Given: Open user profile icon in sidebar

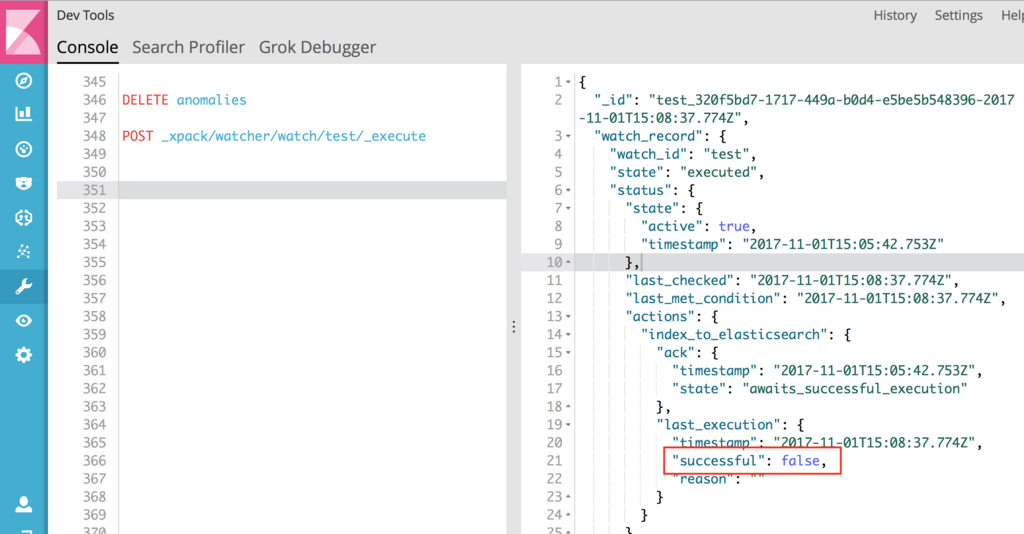Looking at the screenshot, I should pyautogui.click(x=24, y=504).
